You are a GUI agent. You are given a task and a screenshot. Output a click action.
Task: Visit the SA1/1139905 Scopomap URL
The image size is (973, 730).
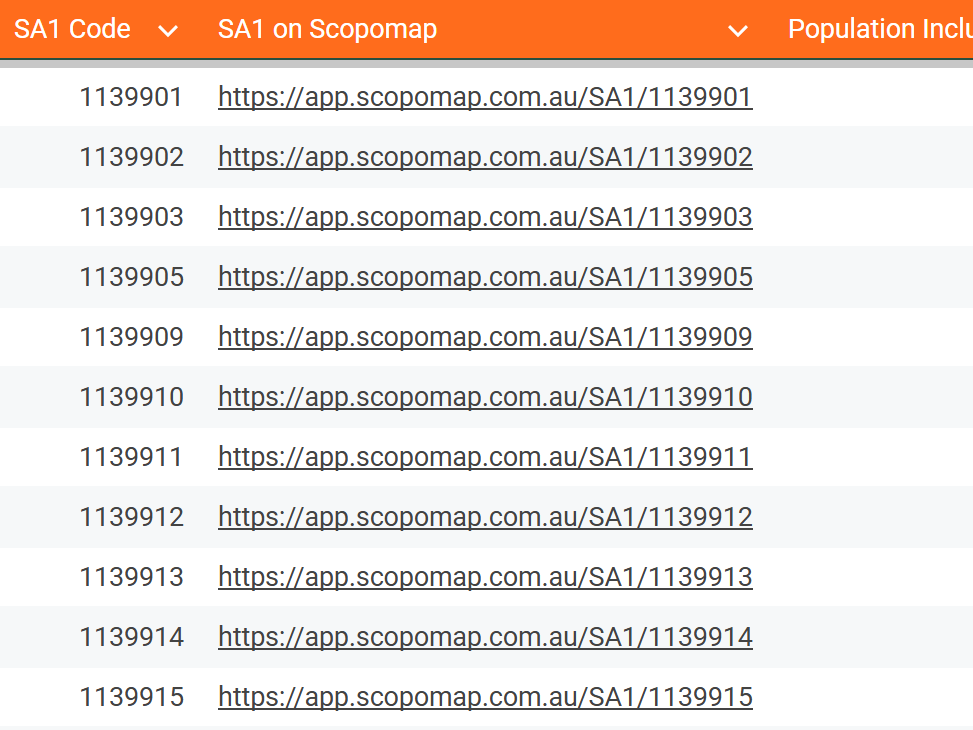click(x=485, y=277)
